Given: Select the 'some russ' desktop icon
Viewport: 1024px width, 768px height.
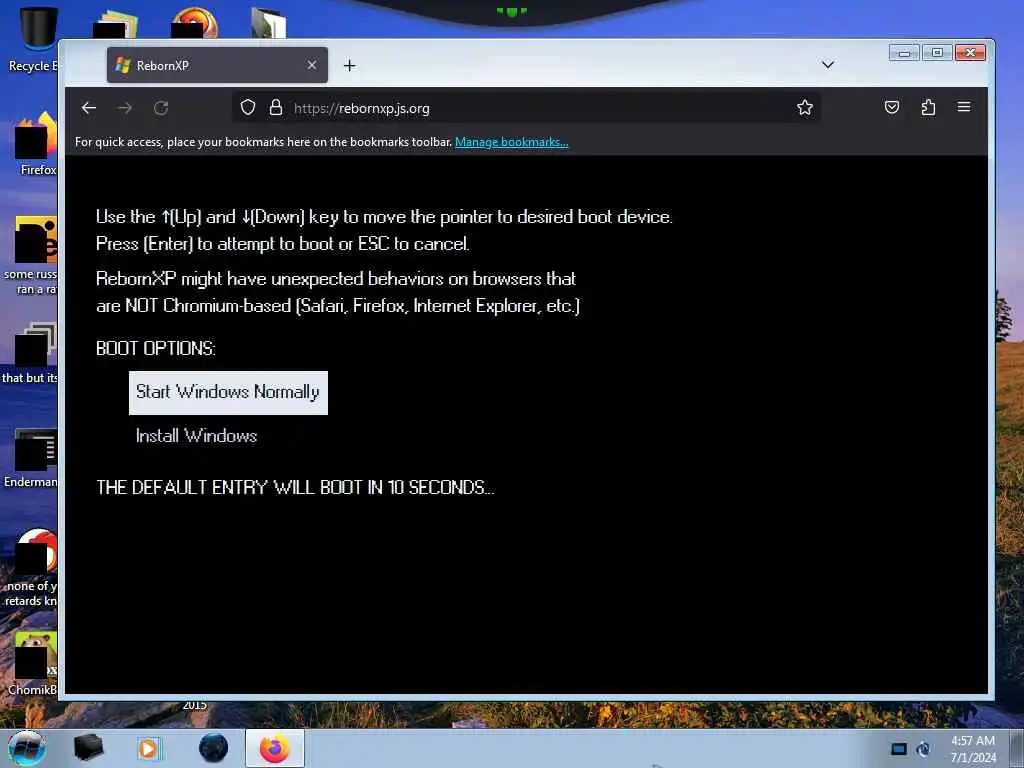Looking at the screenshot, I should (x=31, y=255).
